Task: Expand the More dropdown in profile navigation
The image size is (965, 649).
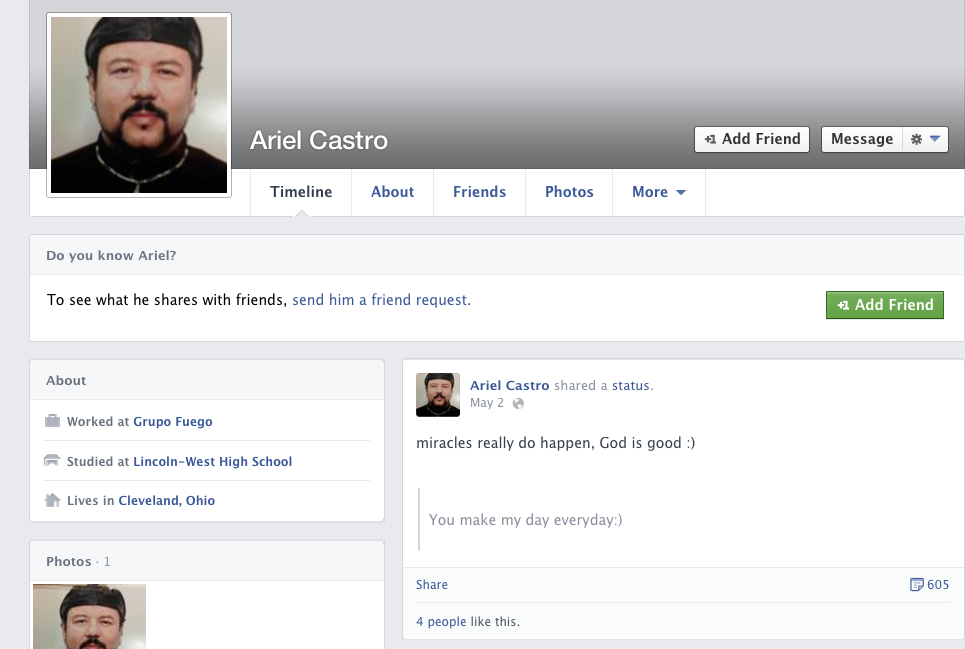Action: coord(658,192)
